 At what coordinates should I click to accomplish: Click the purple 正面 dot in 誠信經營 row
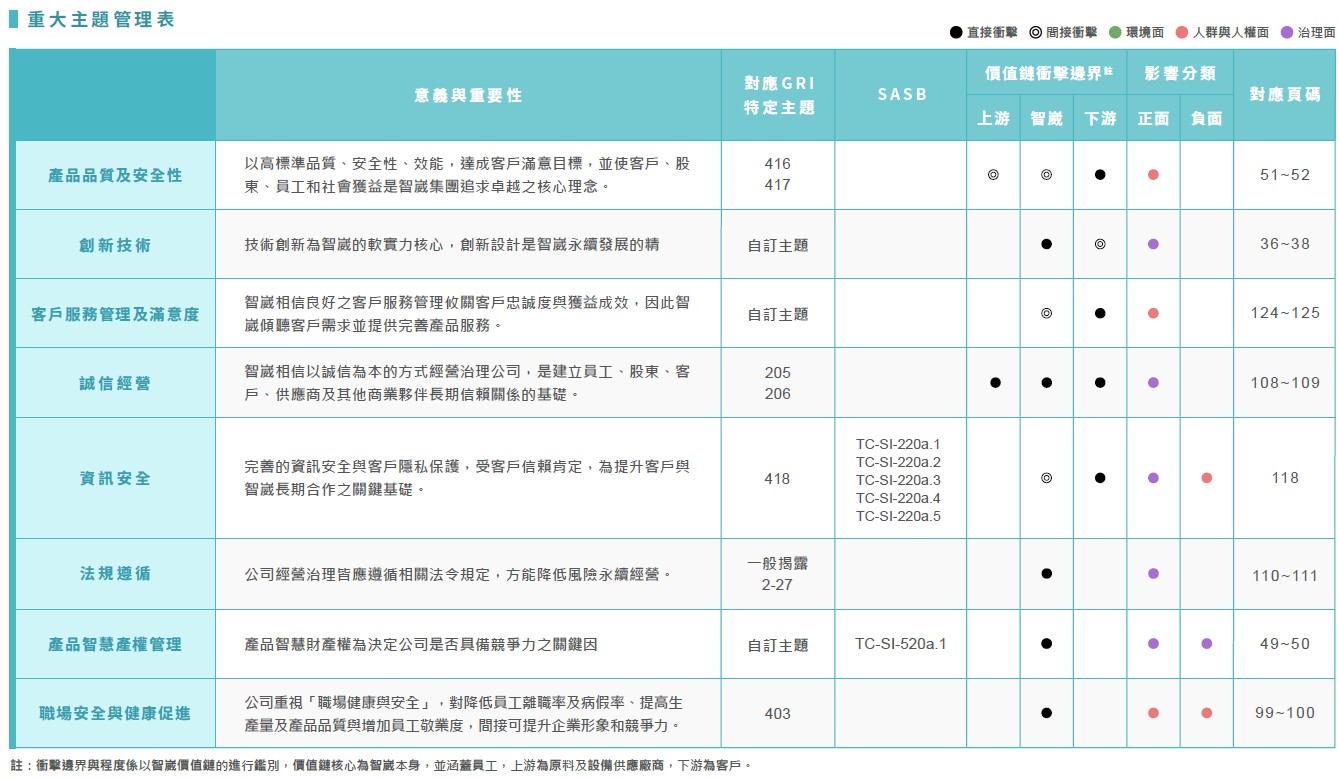tap(1153, 382)
